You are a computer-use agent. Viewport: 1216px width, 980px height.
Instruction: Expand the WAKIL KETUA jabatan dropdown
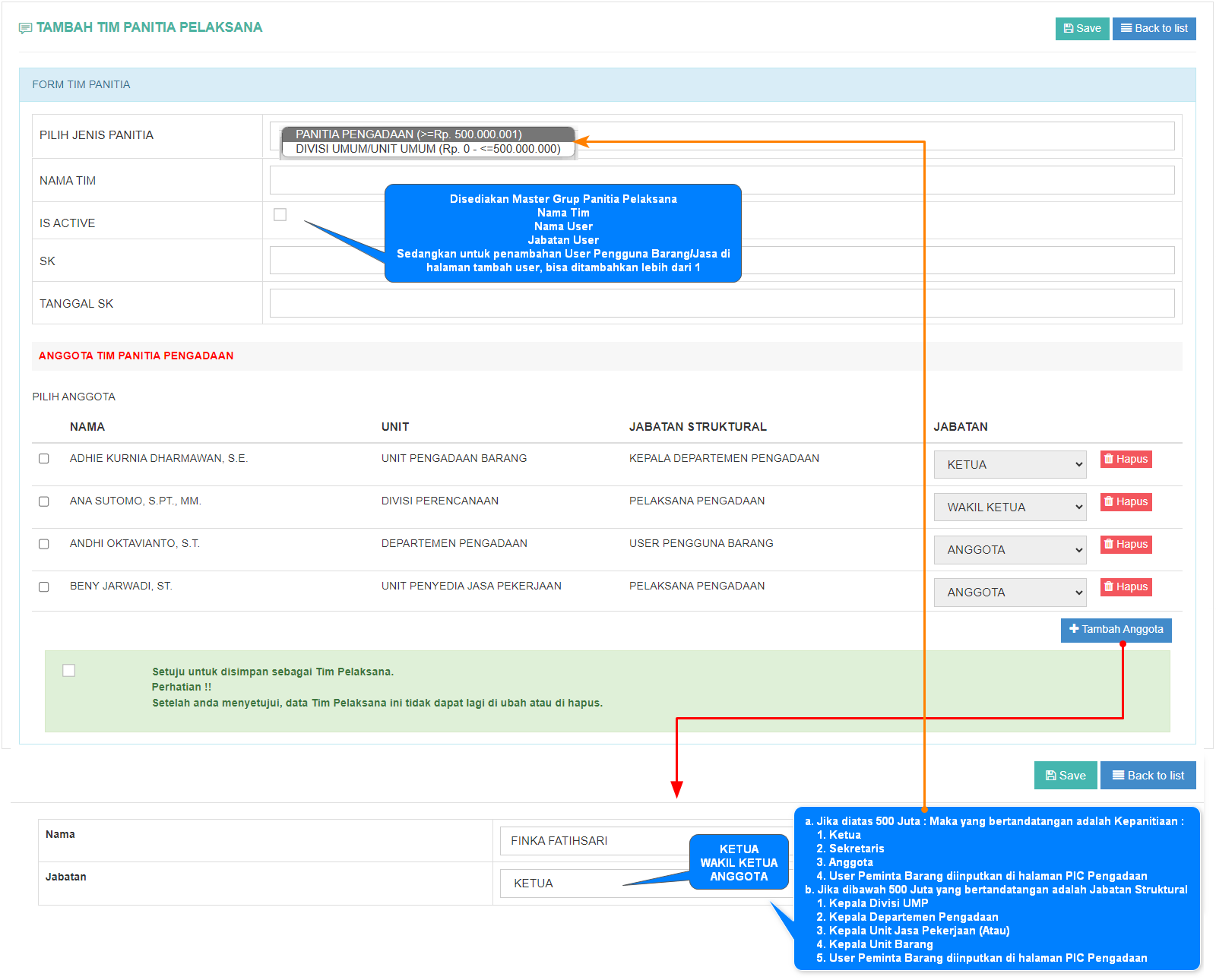pyautogui.click(x=1009, y=507)
